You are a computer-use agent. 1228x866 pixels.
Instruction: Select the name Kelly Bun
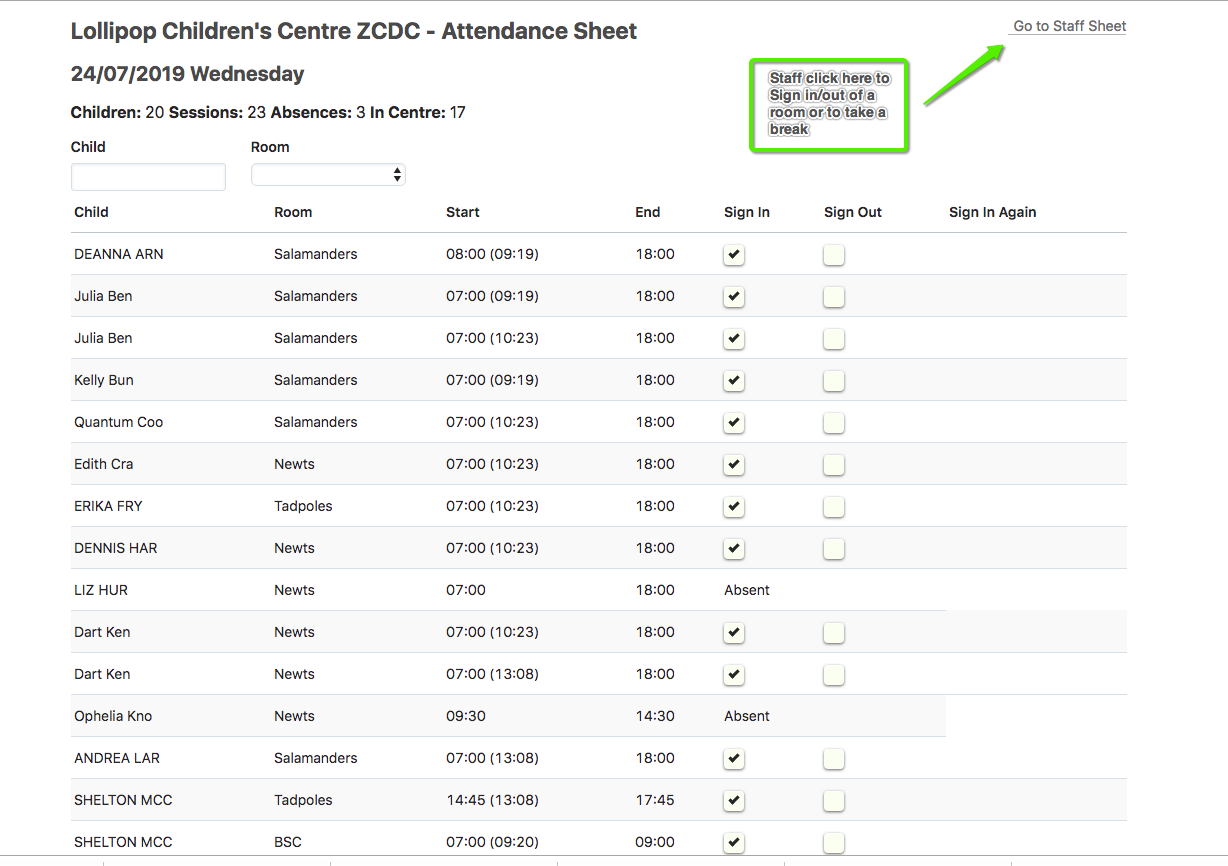coord(104,380)
